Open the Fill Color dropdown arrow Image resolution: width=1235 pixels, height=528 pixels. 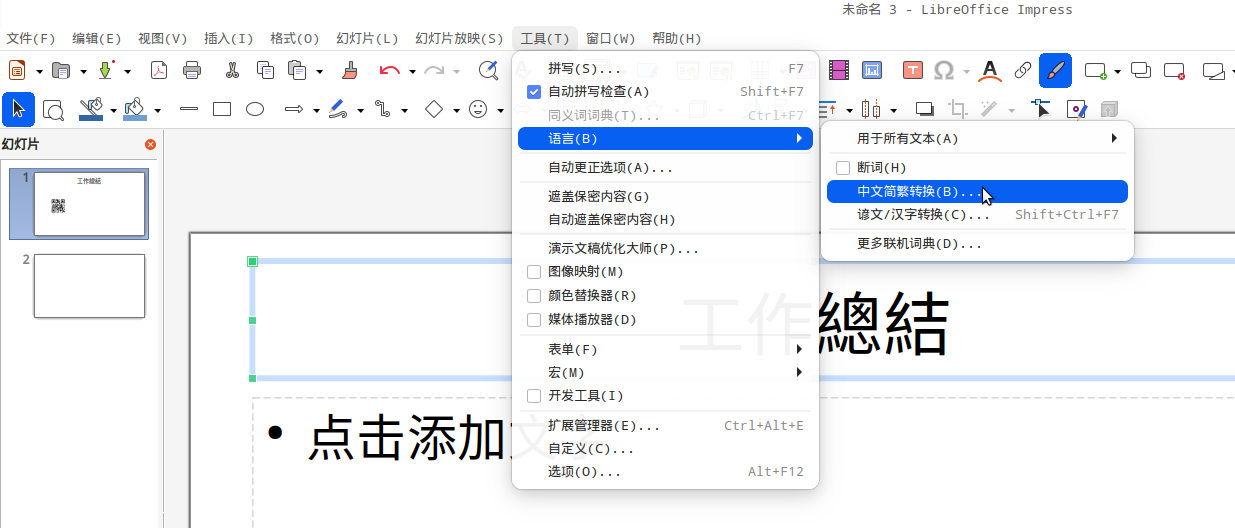[158, 110]
